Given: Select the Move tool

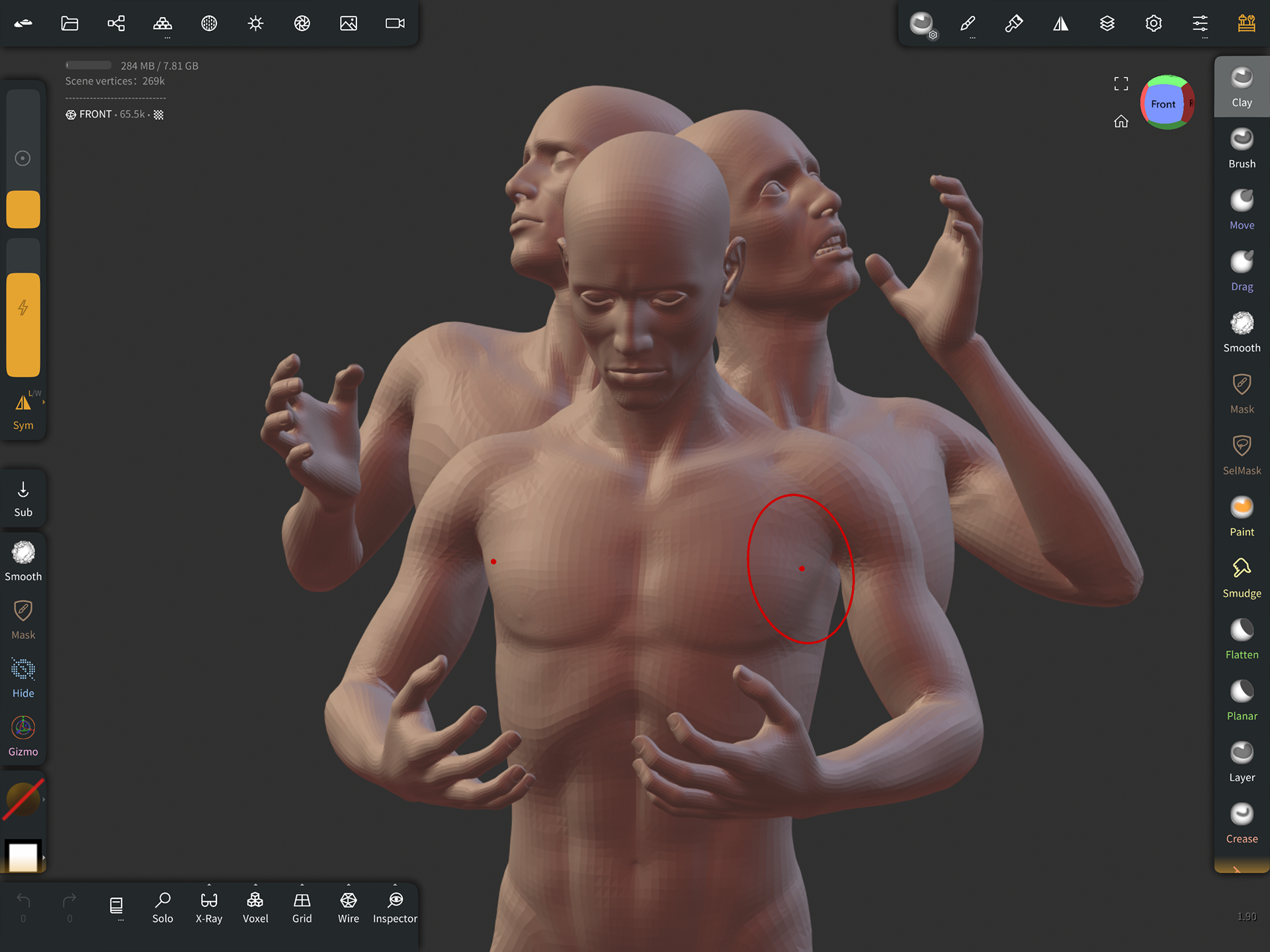Looking at the screenshot, I should point(1242,209).
